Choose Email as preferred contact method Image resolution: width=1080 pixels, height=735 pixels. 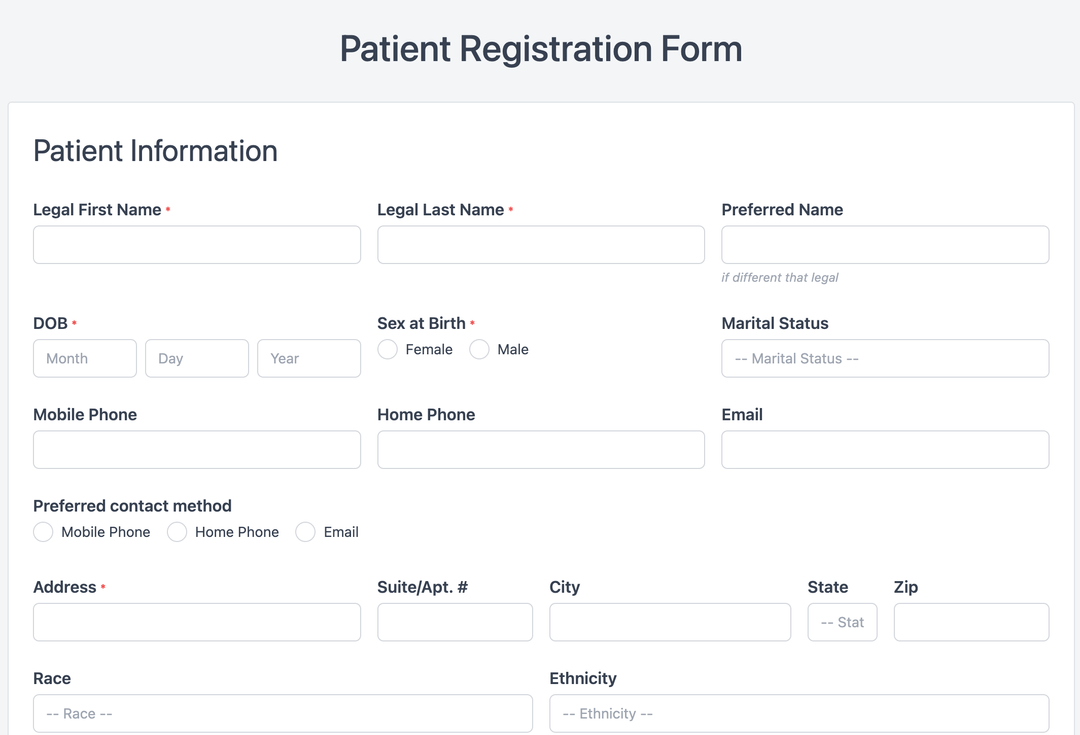click(x=305, y=532)
